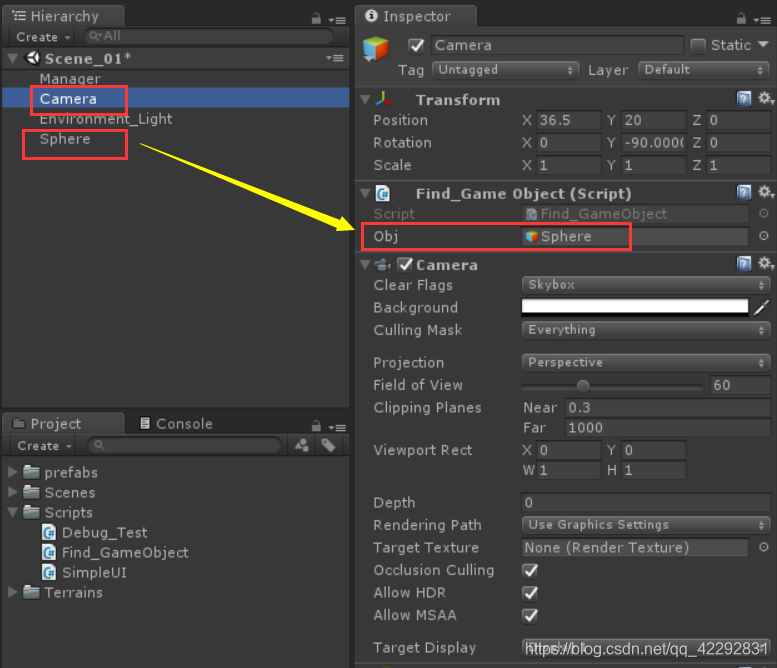Click the Search by Label tag icon
The image size is (777, 668).
click(x=328, y=445)
